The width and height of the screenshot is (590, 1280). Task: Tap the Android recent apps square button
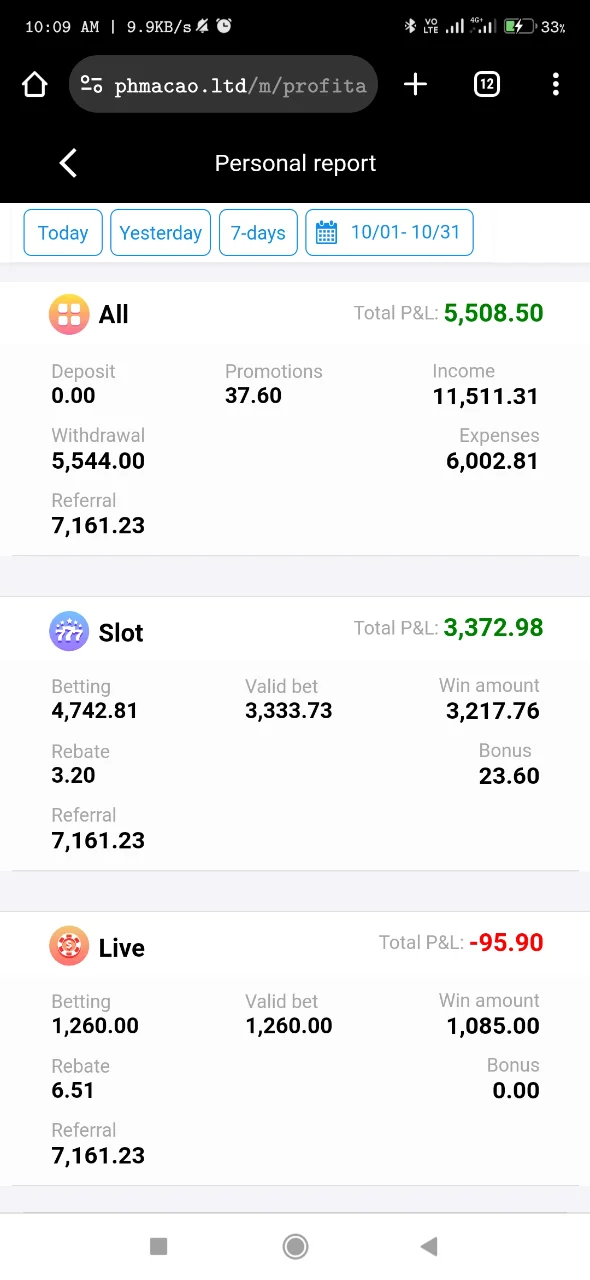click(158, 1246)
